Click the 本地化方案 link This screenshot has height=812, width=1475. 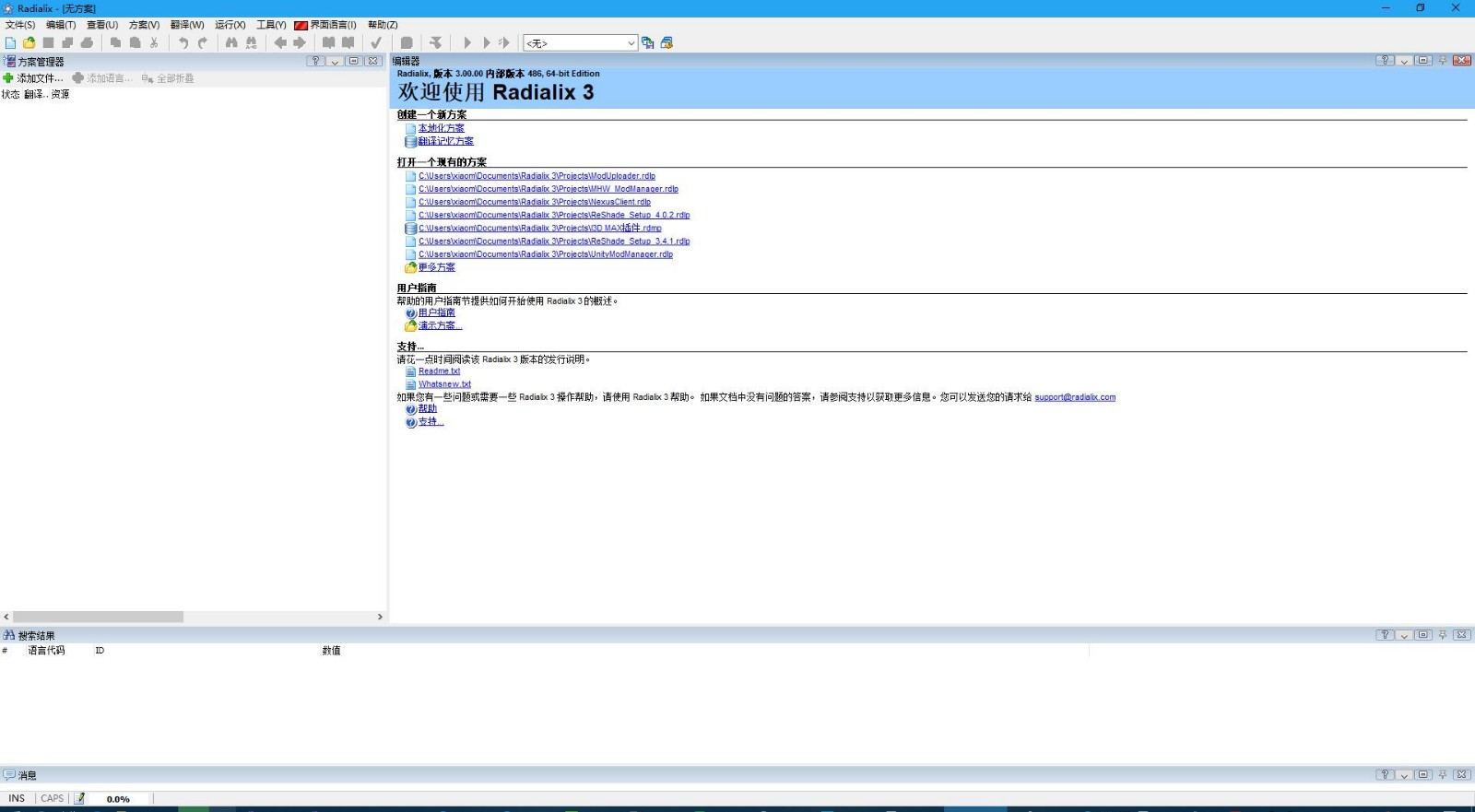coord(441,128)
